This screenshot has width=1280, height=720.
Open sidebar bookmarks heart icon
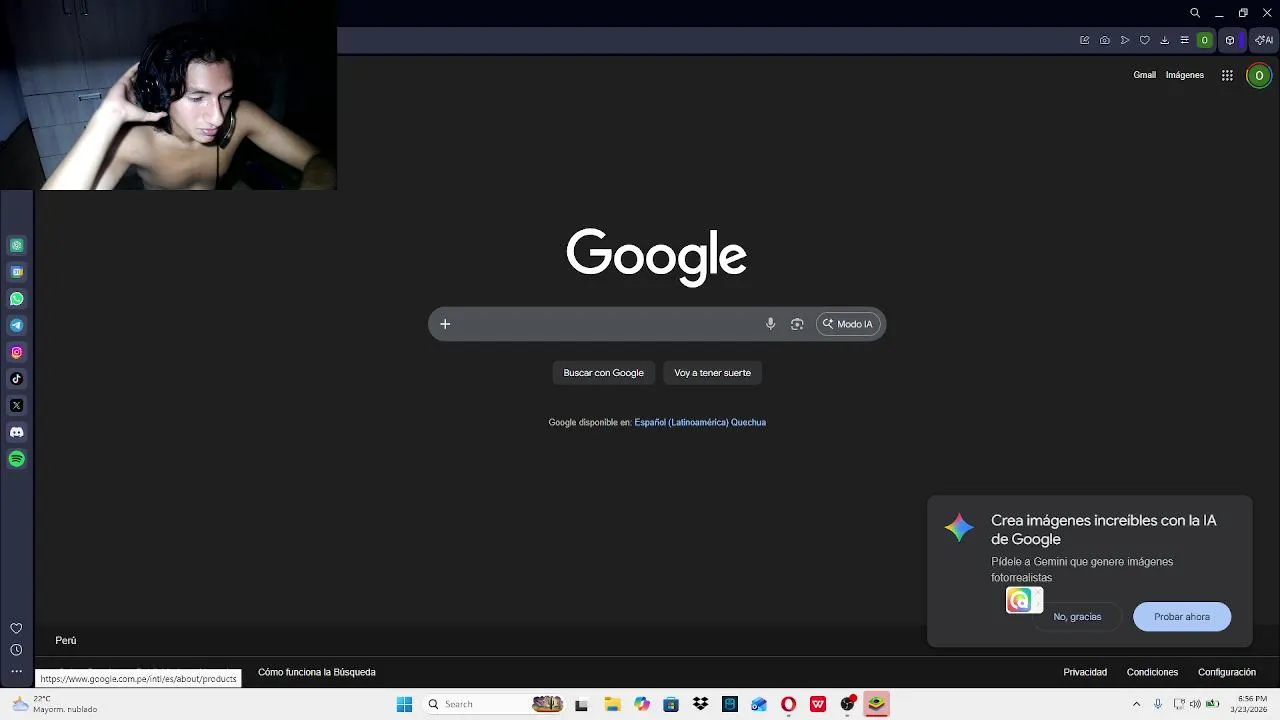[16, 628]
